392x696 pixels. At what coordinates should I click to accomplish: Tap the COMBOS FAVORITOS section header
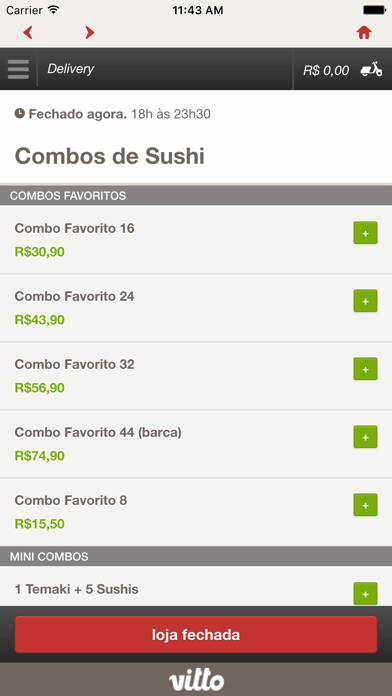196,195
